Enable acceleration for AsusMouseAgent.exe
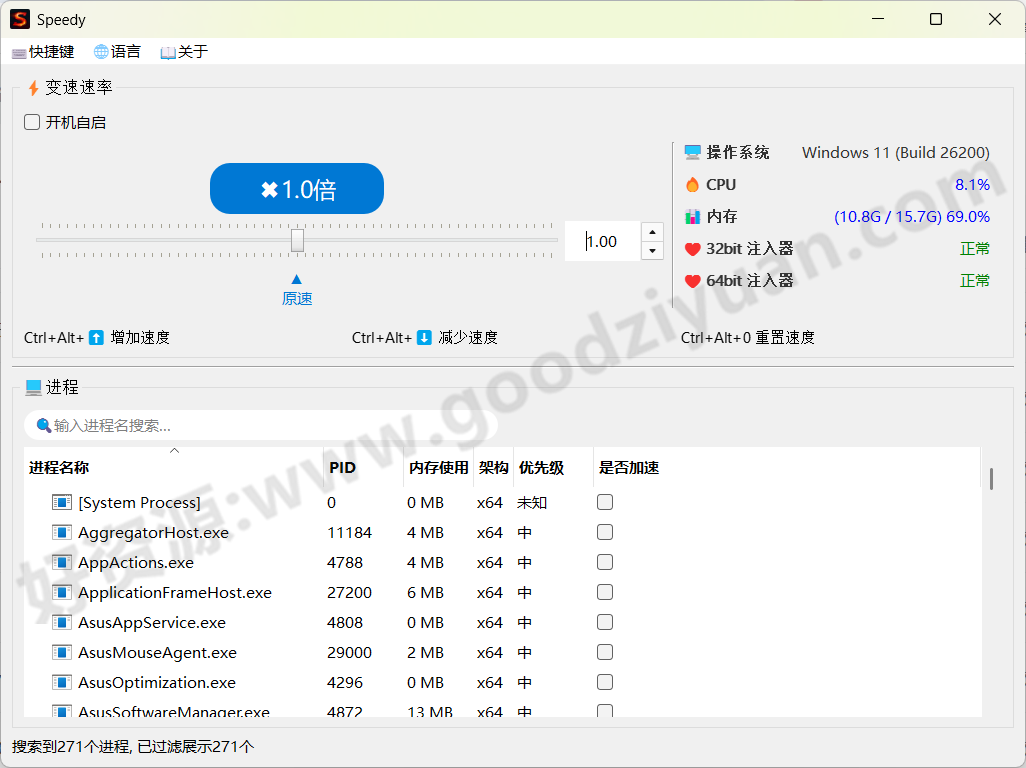 [x=605, y=652]
